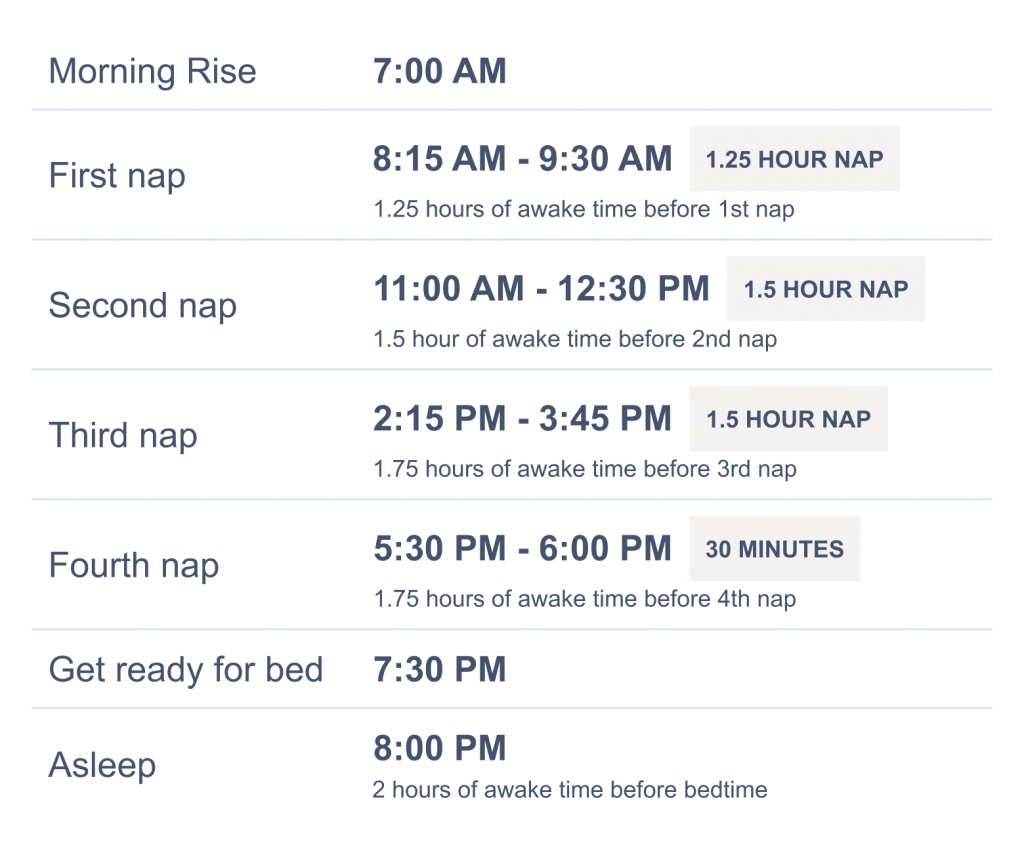1024x853 pixels.
Task: Click the First nap label
Action: tap(117, 176)
